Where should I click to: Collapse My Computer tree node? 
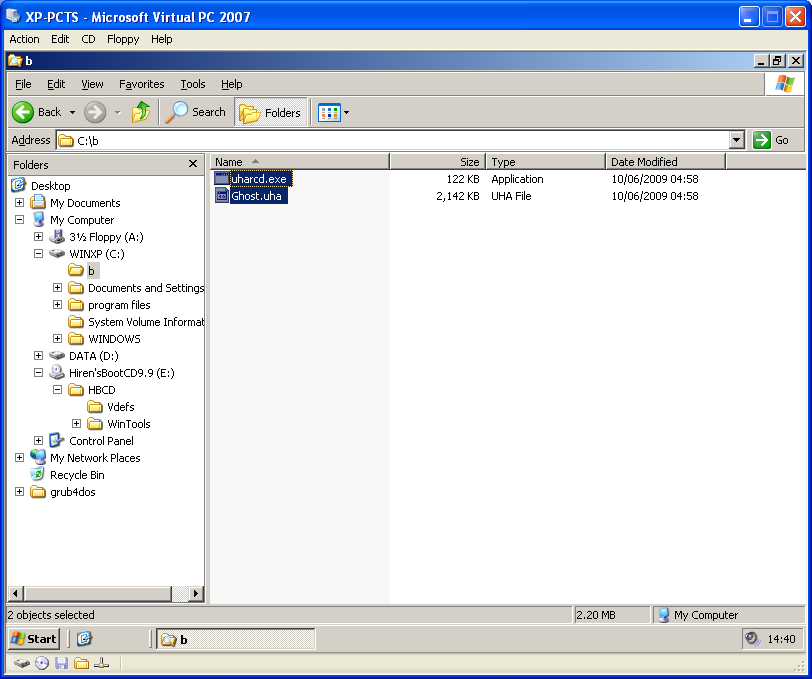(x=19, y=220)
